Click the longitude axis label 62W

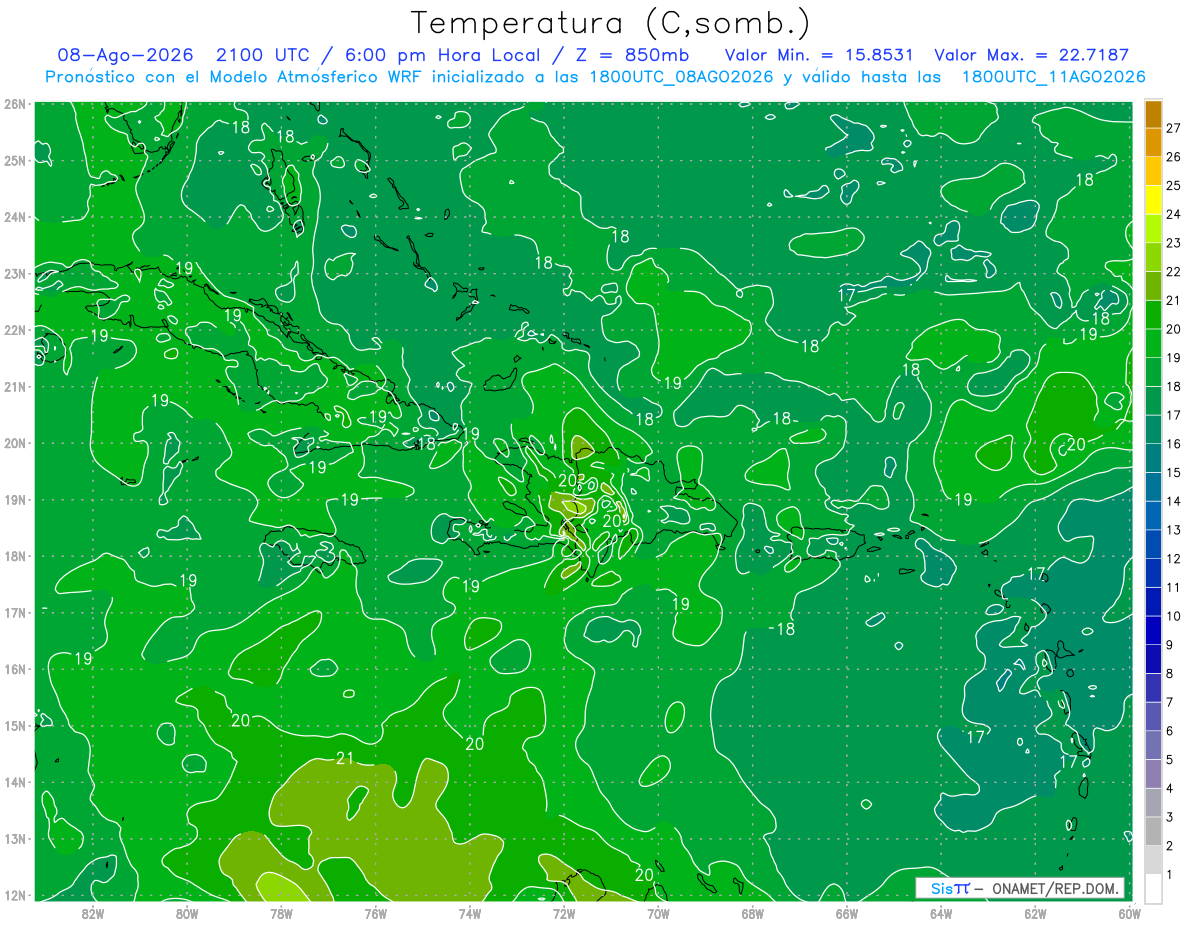1035,914
